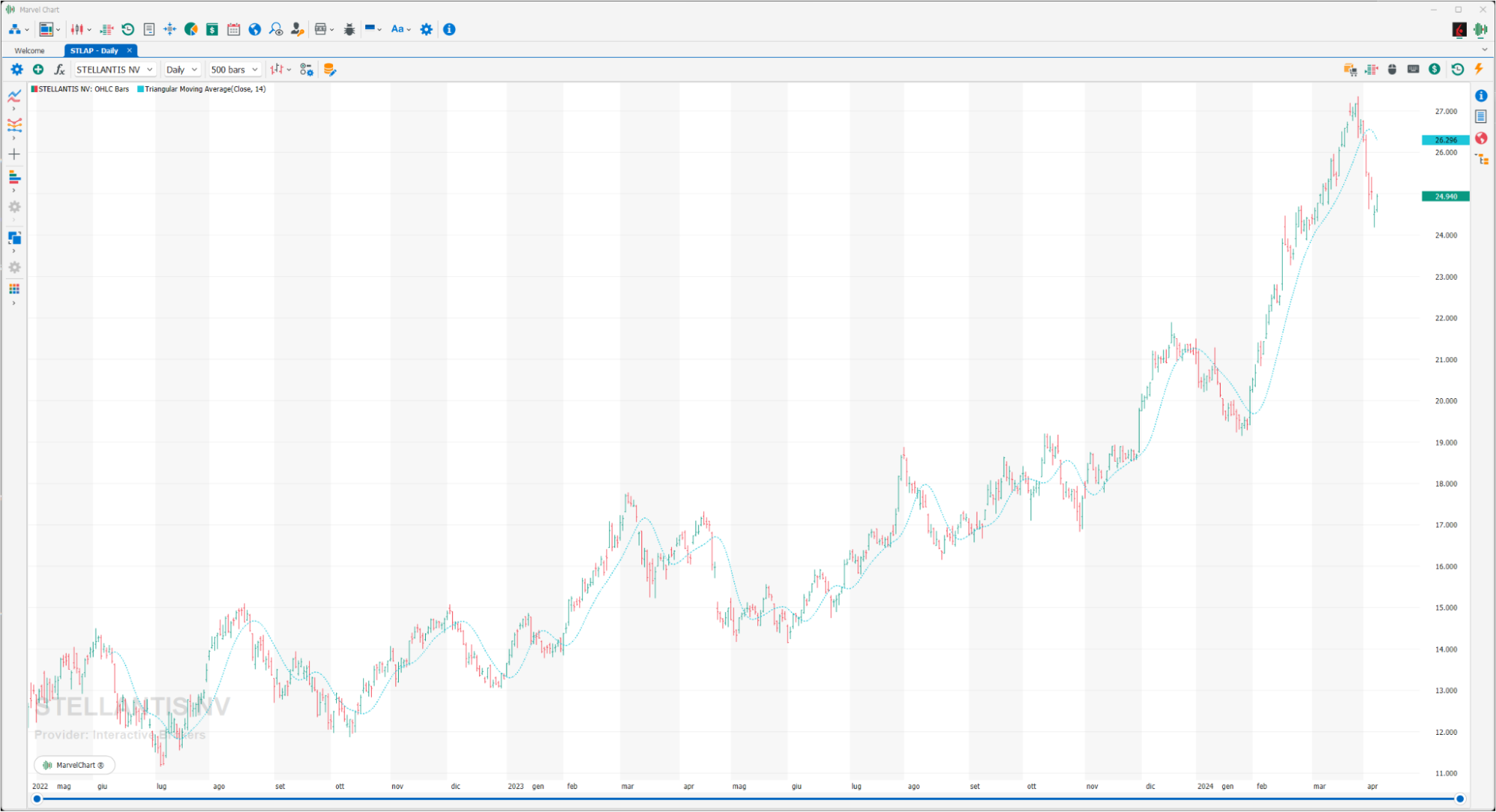
Task: Click the list settings icon in chart toolbar
Action: tap(306, 70)
